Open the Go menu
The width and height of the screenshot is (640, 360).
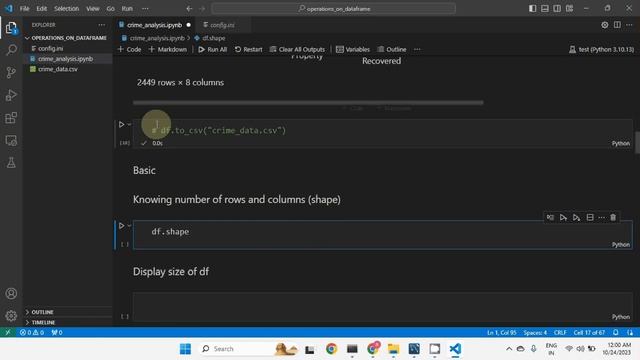click(x=110, y=8)
